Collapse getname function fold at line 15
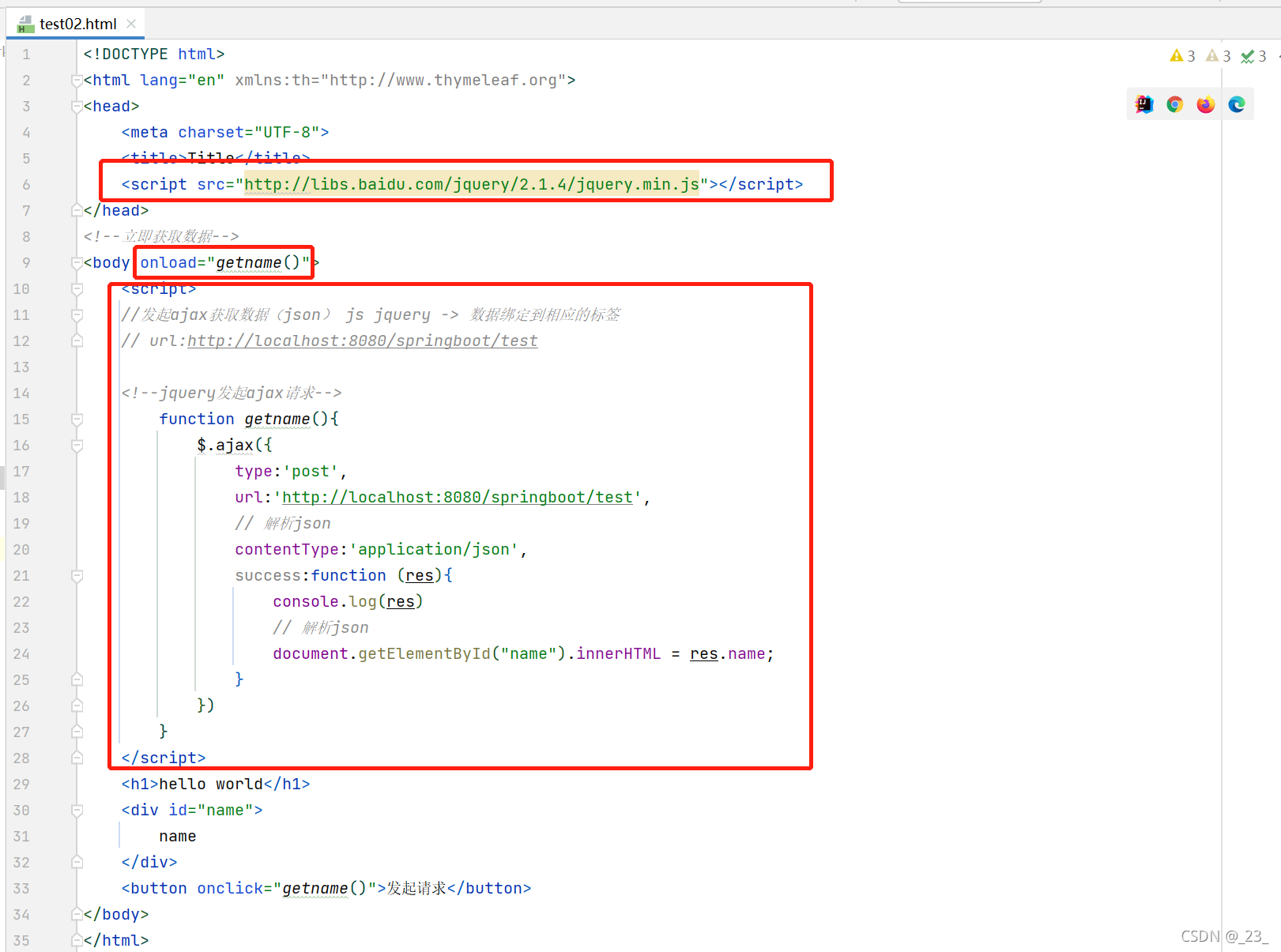 (77, 419)
